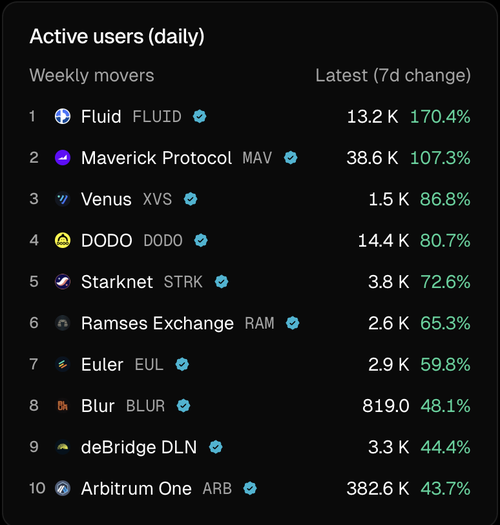Screen dimensions: 500x525
Task: Select the Weekly movers heading
Action: click(92, 75)
